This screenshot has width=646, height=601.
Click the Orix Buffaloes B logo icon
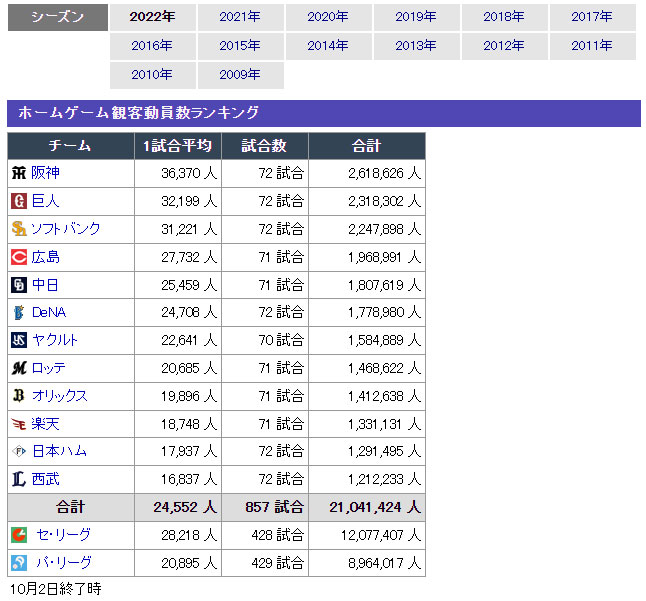[19, 396]
